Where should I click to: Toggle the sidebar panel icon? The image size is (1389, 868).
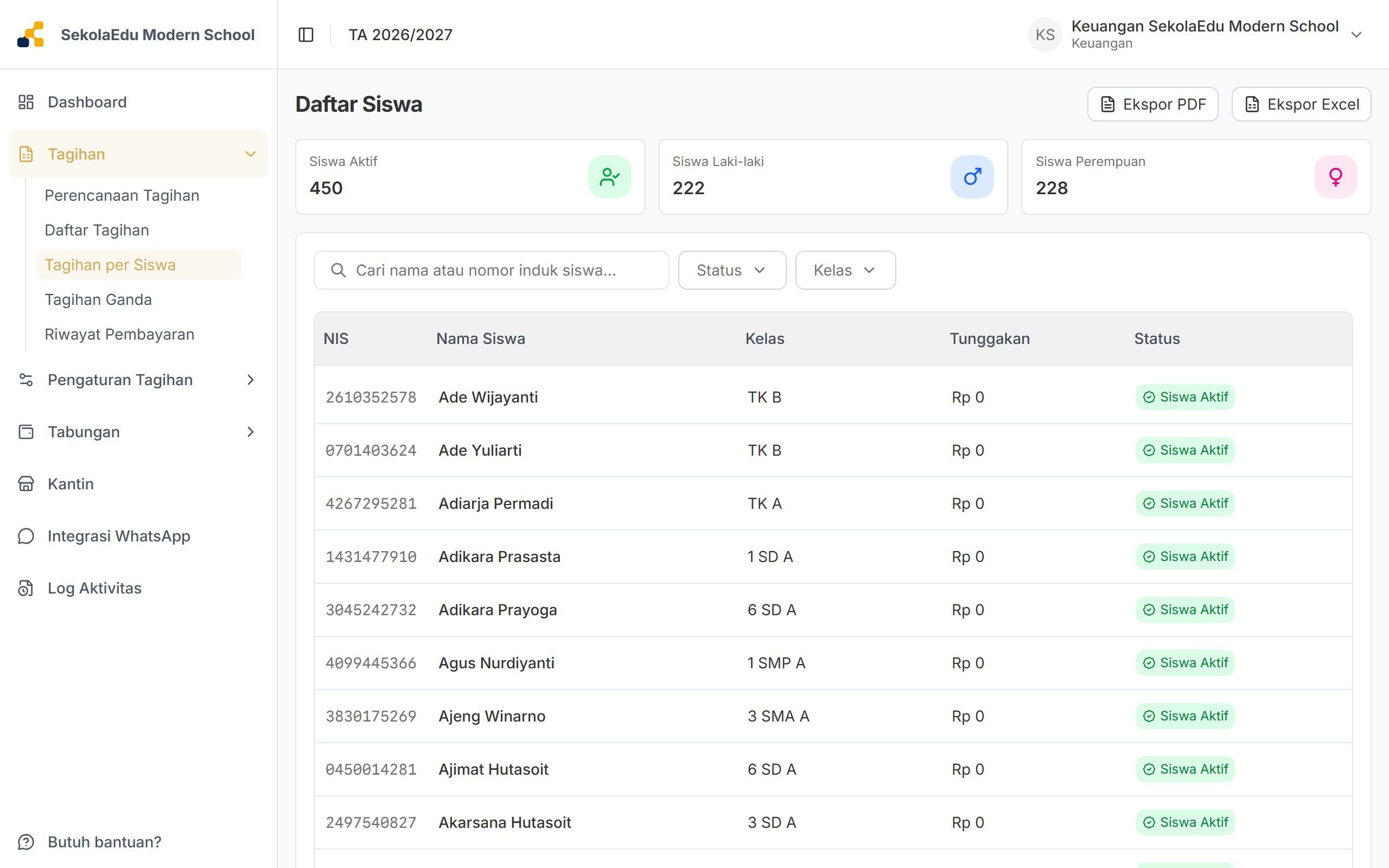click(306, 35)
